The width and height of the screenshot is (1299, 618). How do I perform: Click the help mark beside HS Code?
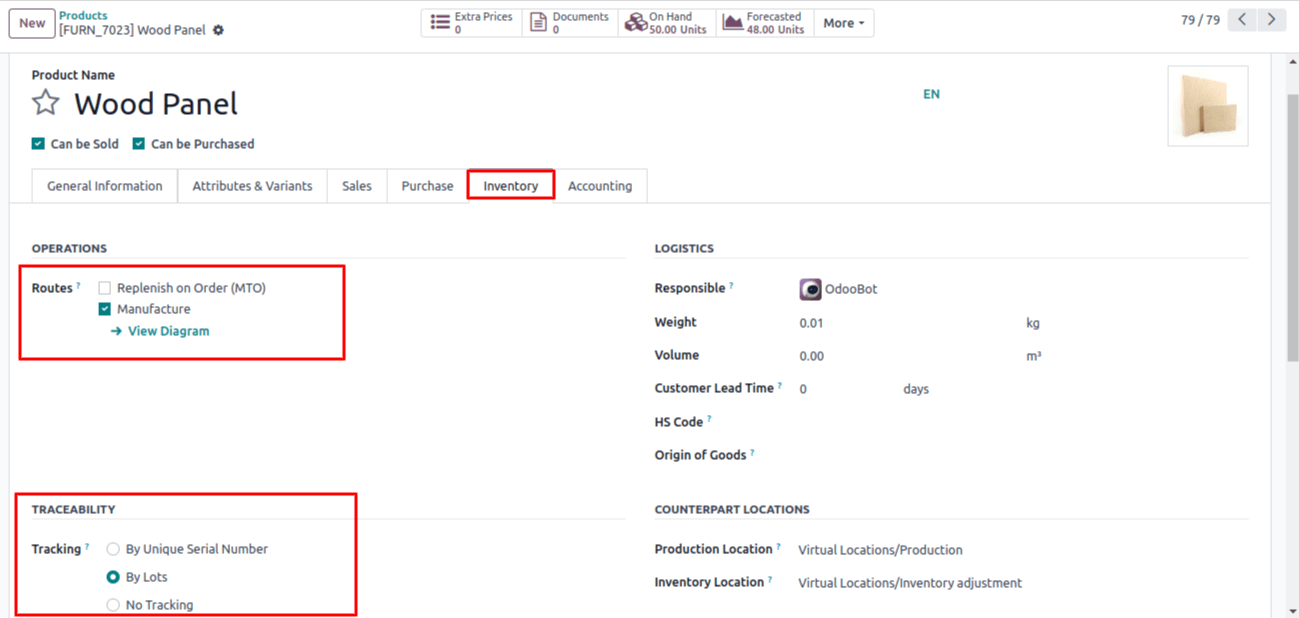(709, 420)
